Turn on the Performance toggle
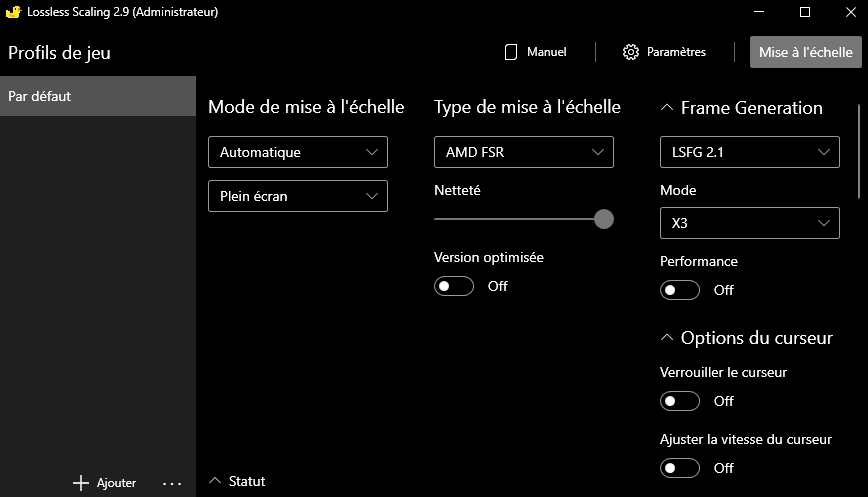The width and height of the screenshot is (868, 497). point(680,290)
